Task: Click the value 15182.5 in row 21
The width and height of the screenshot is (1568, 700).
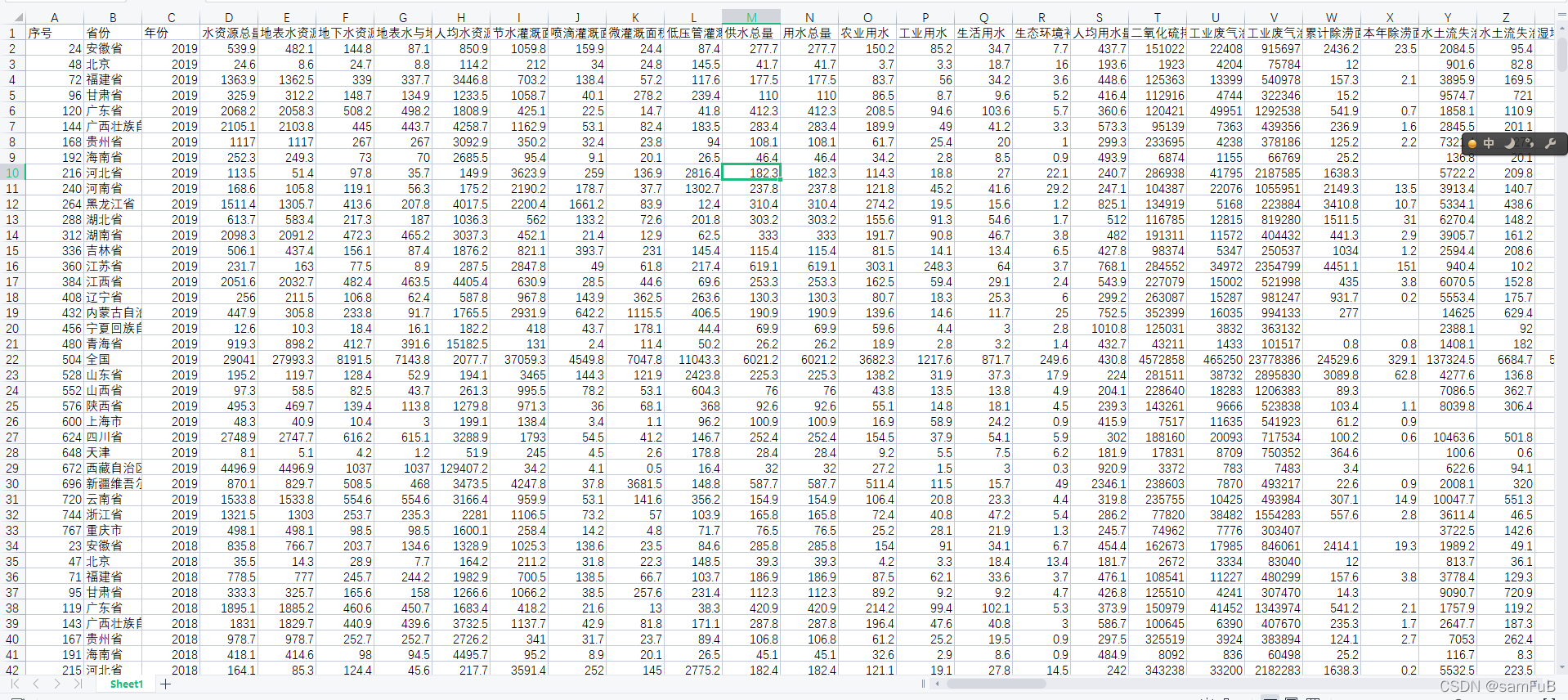Action: (x=461, y=343)
